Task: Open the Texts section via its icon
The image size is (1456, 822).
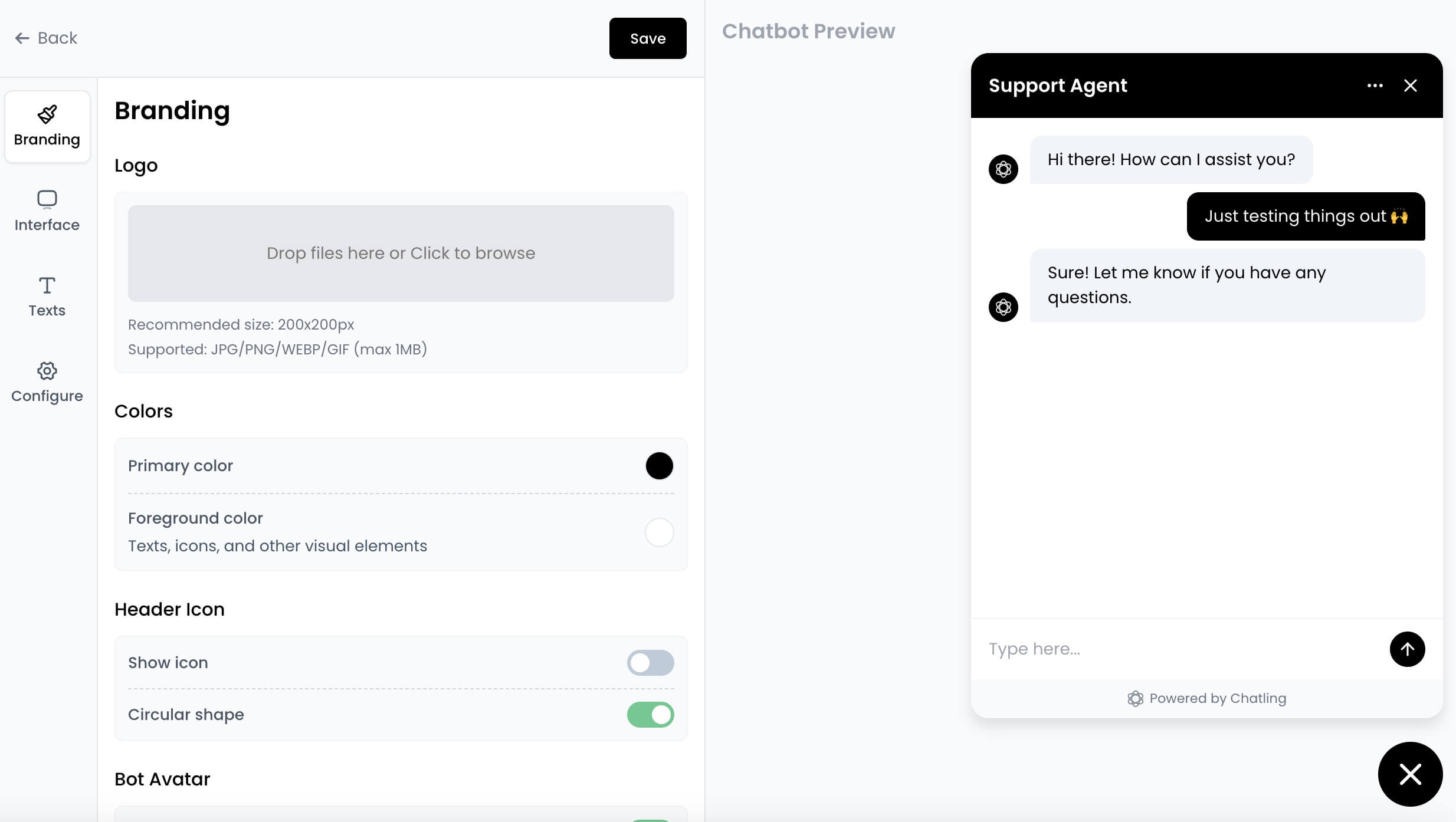Action: 47,285
